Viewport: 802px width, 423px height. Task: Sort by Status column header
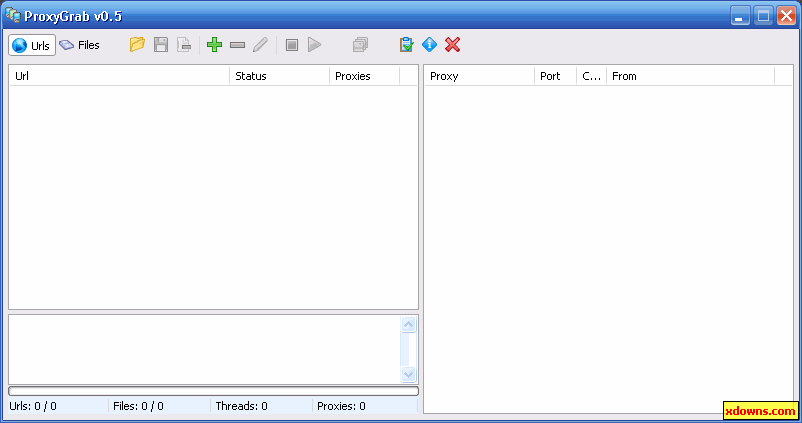coord(279,76)
